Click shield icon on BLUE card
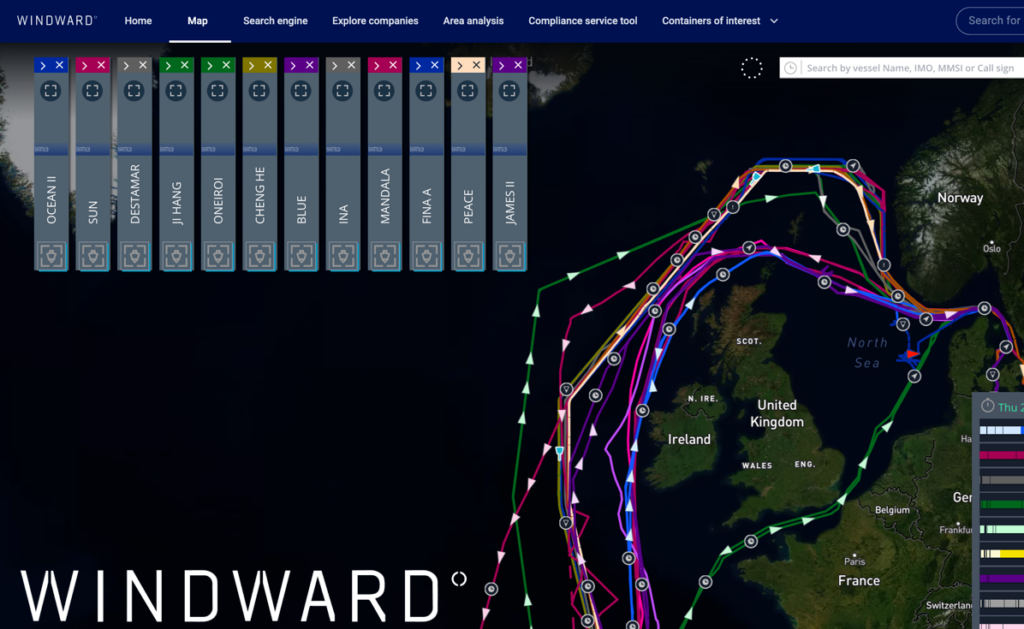The width and height of the screenshot is (1024, 629). [301, 256]
